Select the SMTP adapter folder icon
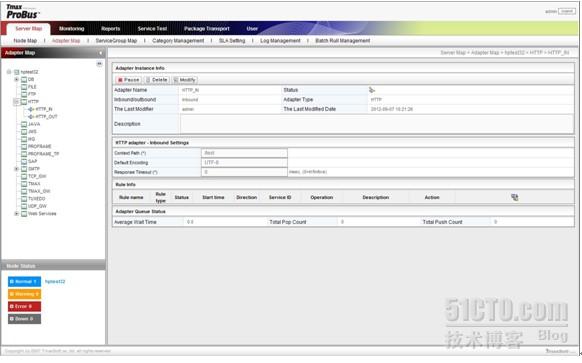 pyautogui.click(x=24, y=169)
